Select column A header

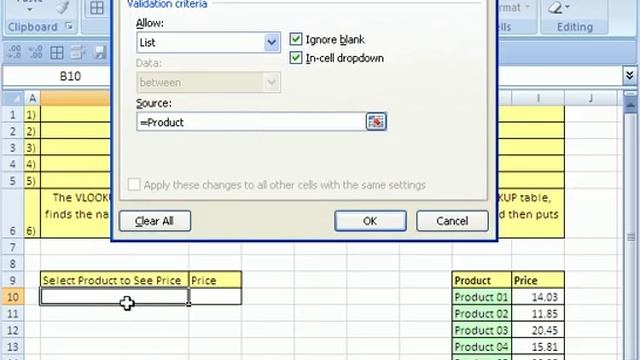tap(32, 98)
